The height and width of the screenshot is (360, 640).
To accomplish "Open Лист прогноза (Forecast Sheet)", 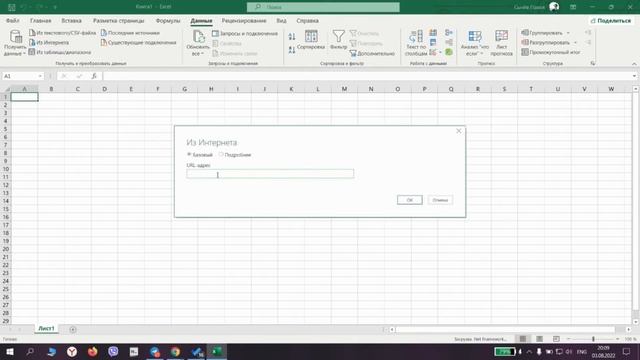I will pos(502,42).
